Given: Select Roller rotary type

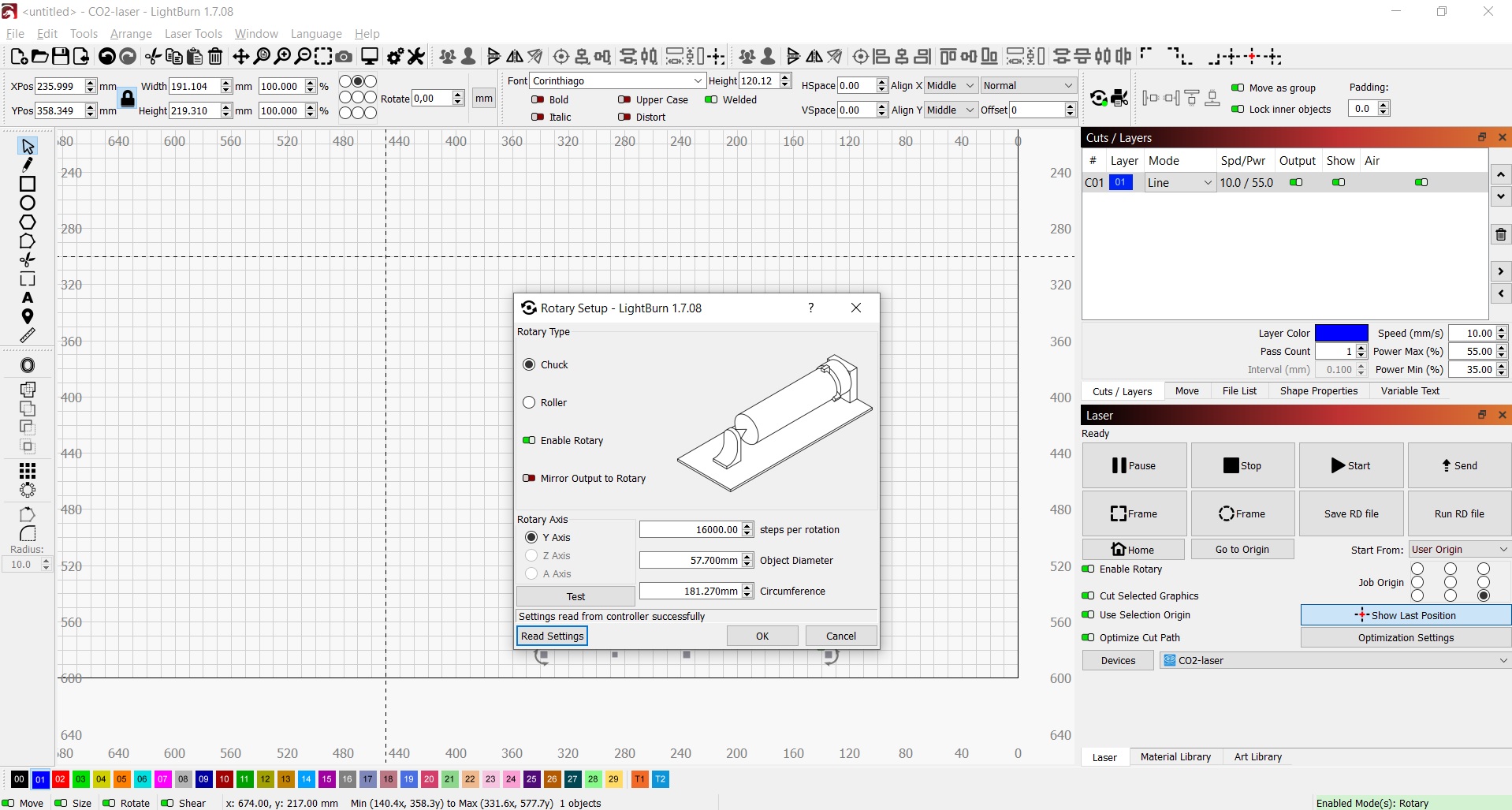Looking at the screenshot, I should click(x=545, y=402).
